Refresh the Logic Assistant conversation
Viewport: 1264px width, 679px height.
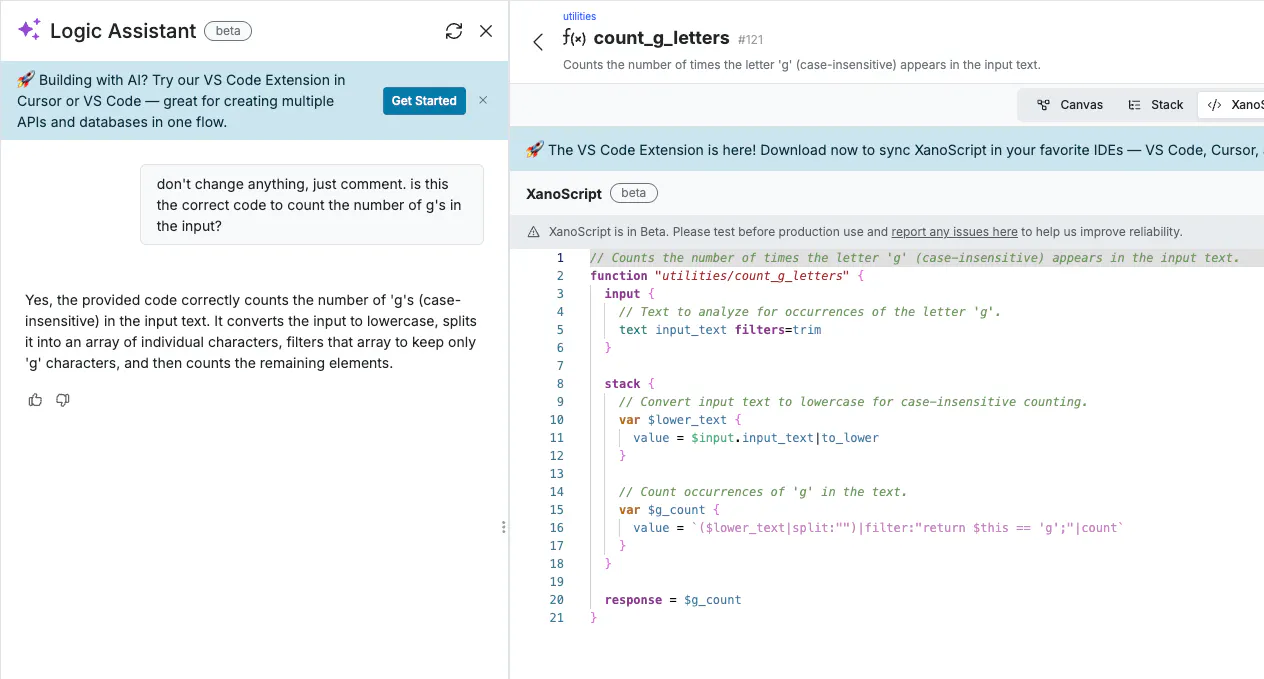tap(454, 31)
